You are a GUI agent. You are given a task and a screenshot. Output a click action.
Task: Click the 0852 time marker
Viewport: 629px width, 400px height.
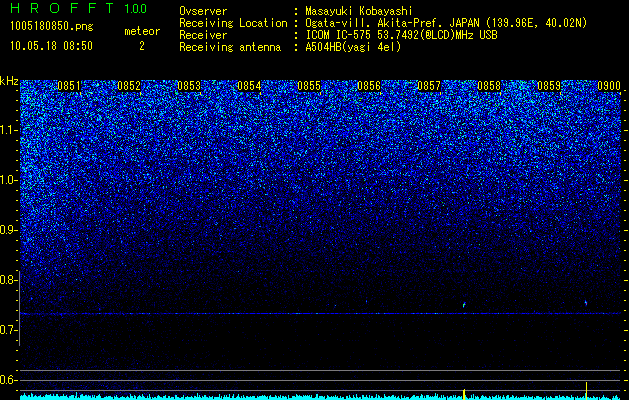coord(129,86)
